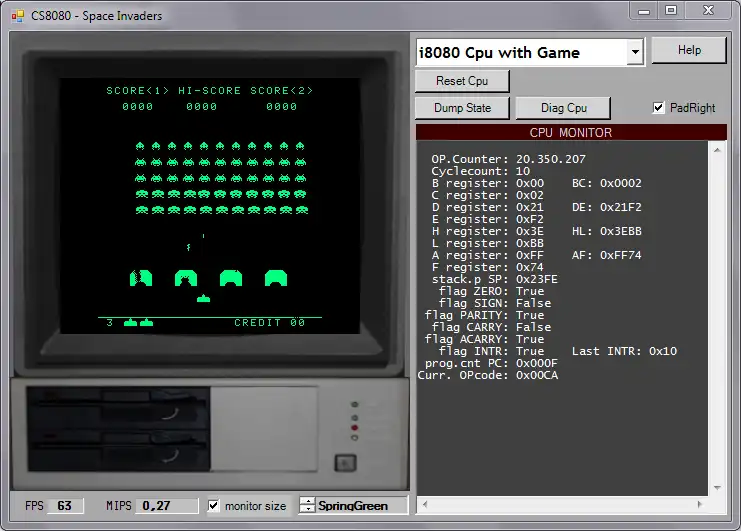This screenshot has width=741, height=531.
Task: Click the flag SIGN: False line
Action: click(494, 303)
